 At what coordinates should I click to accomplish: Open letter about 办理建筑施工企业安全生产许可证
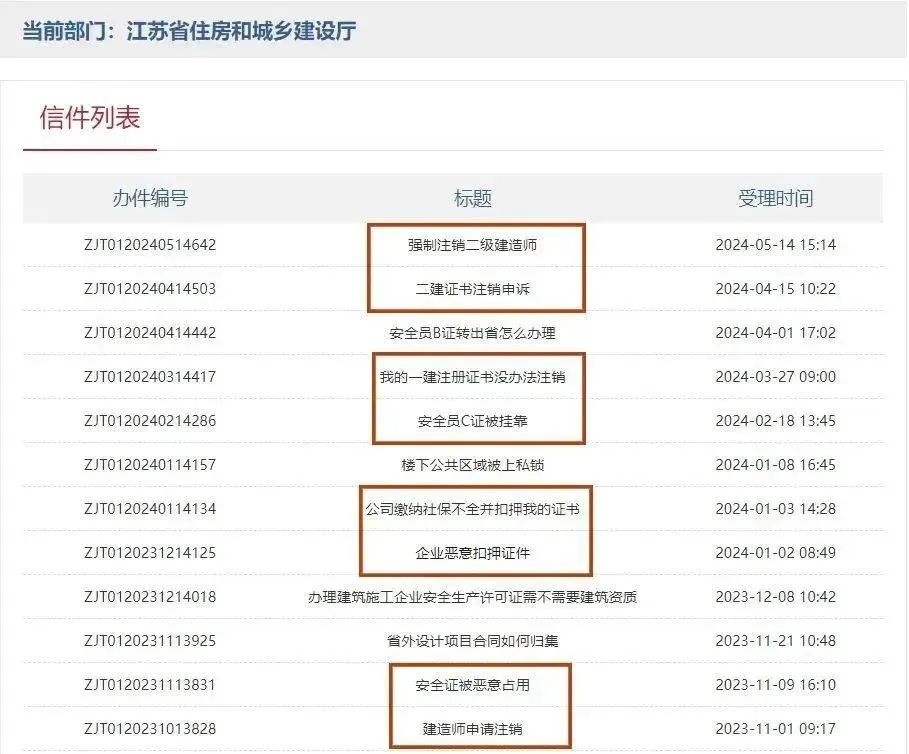tap(472, 597)
